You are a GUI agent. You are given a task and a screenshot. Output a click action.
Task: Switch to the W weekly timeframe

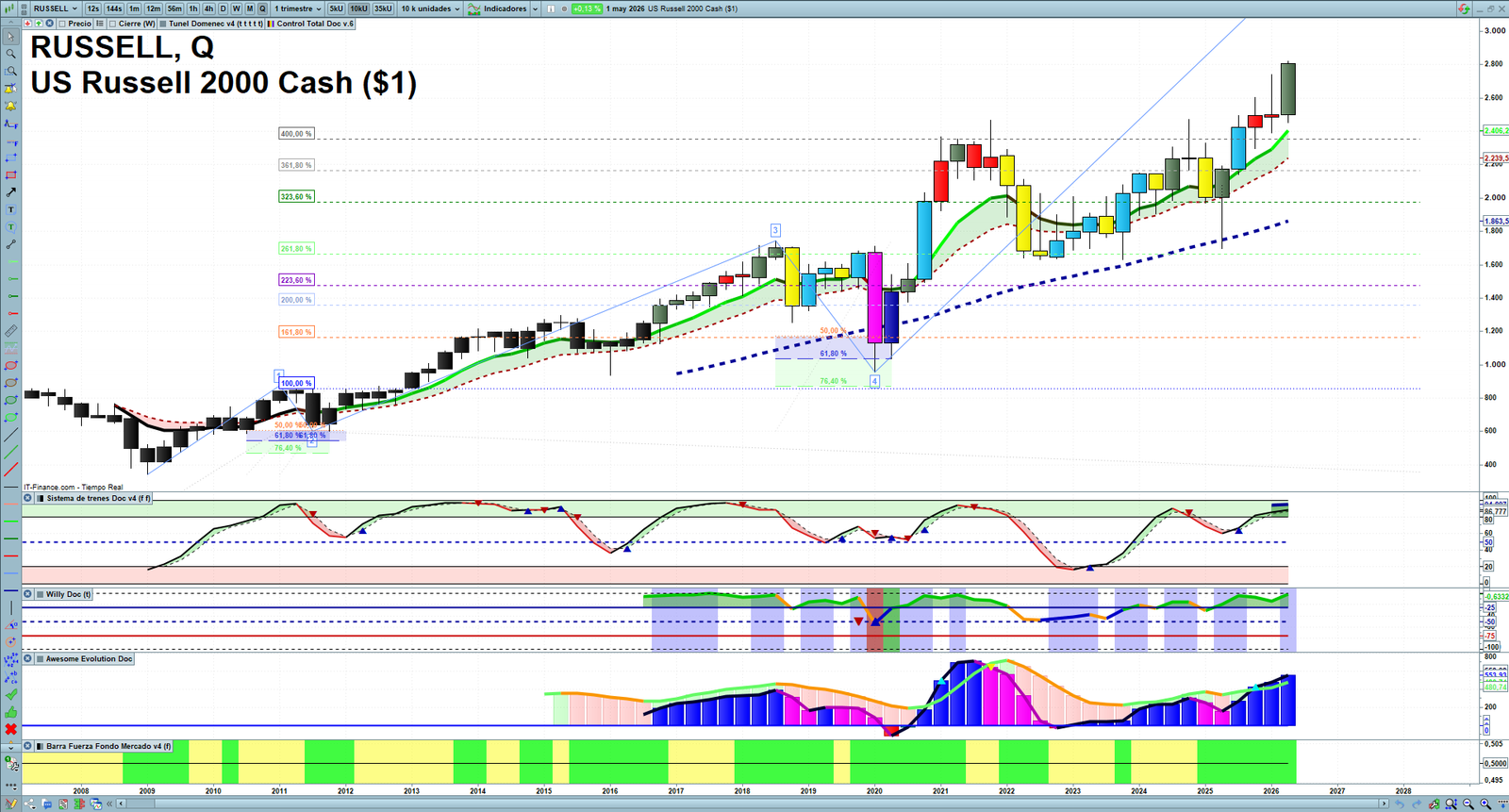pos(237,8)
